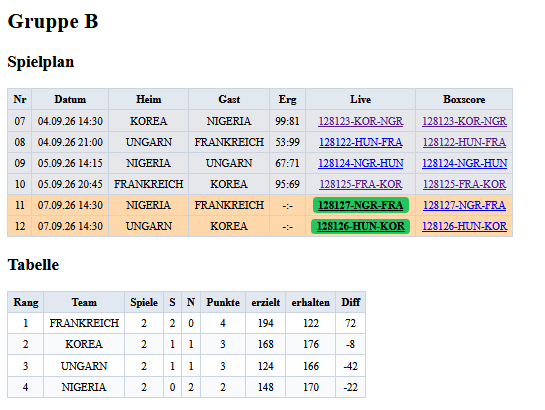Click the Punkte column header
The width and height of the screenshot is (545, 410).
(223, 302)
